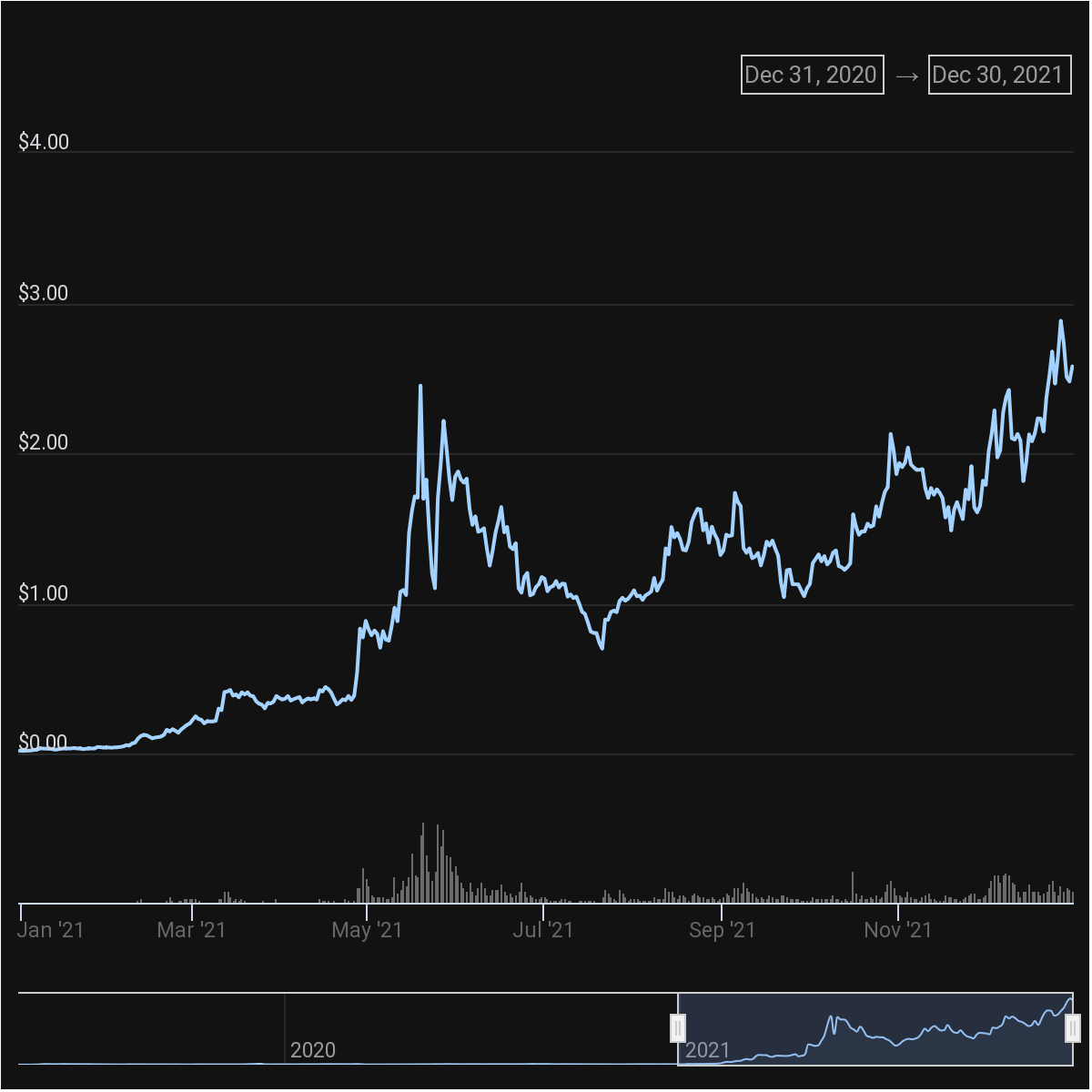Click the Mar '21 axis label
The height and width of the screenshot is (1092, 1092).
(x=191, y=930)
